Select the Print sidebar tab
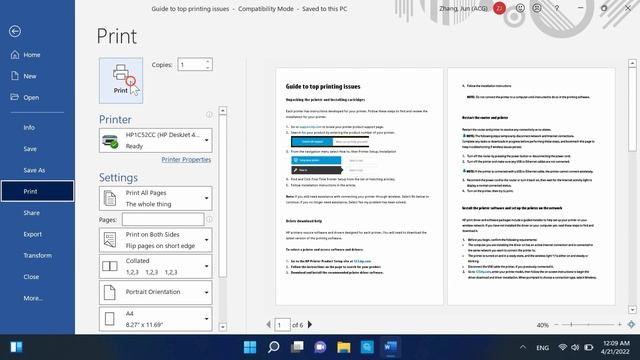Viewport: 640px width, 360px height. tap(37, 191)
